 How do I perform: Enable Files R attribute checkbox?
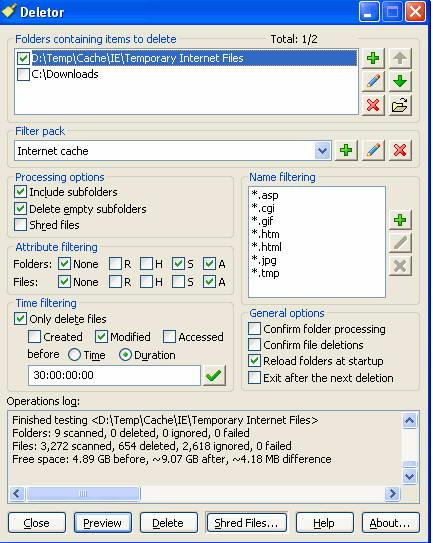click(x=115, y=282)
